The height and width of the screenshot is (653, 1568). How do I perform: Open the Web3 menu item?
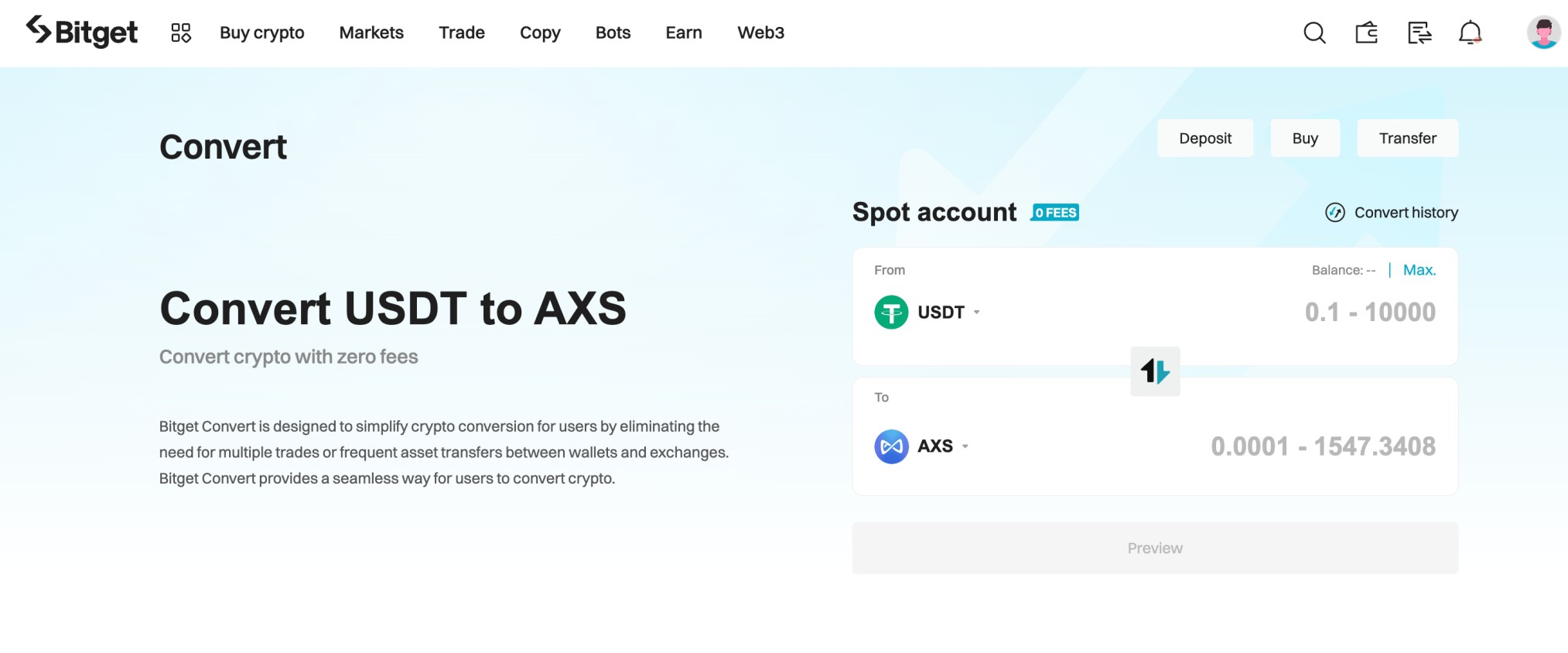(x=760, y=32)
